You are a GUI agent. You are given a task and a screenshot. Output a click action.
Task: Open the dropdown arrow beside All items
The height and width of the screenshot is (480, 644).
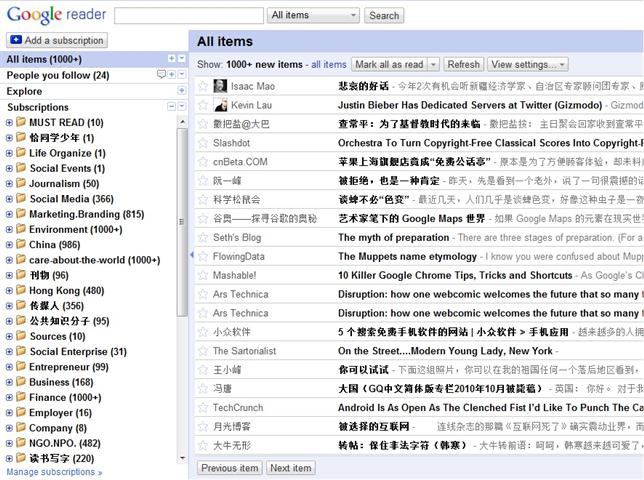(182, 59)
